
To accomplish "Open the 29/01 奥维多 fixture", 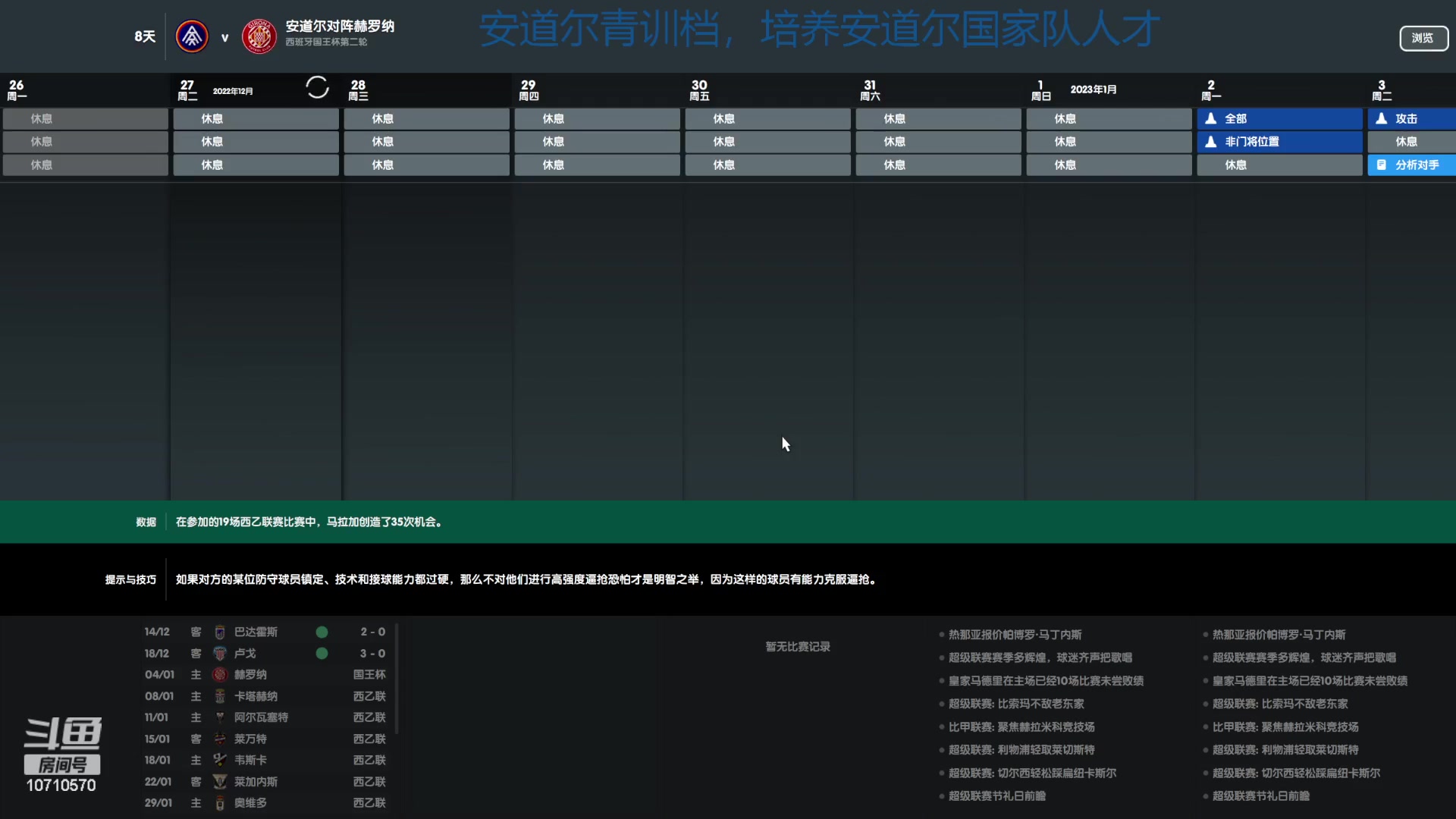I will pos(265,803).
